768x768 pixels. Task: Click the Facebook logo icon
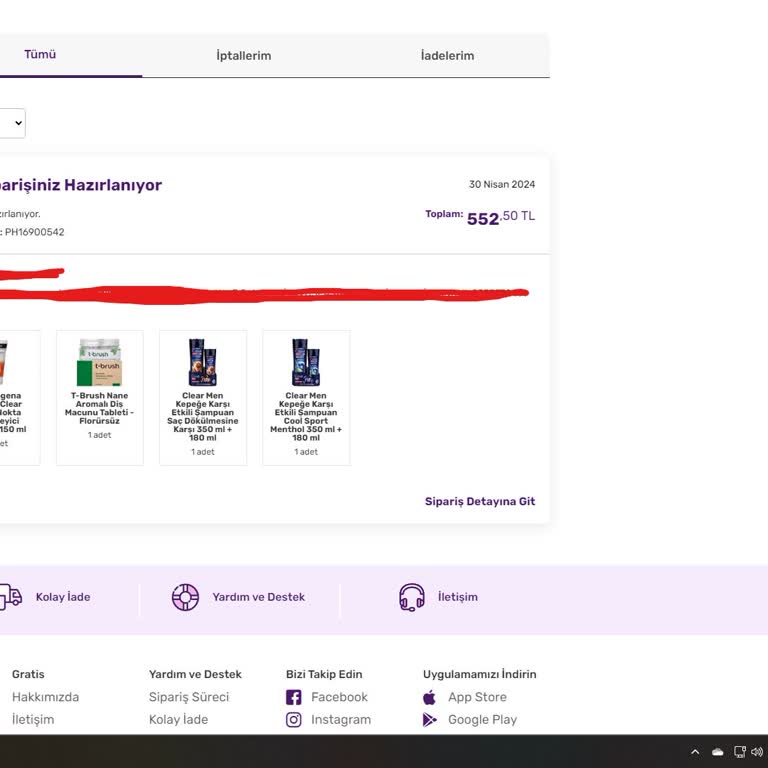click(x=294, y=697)
